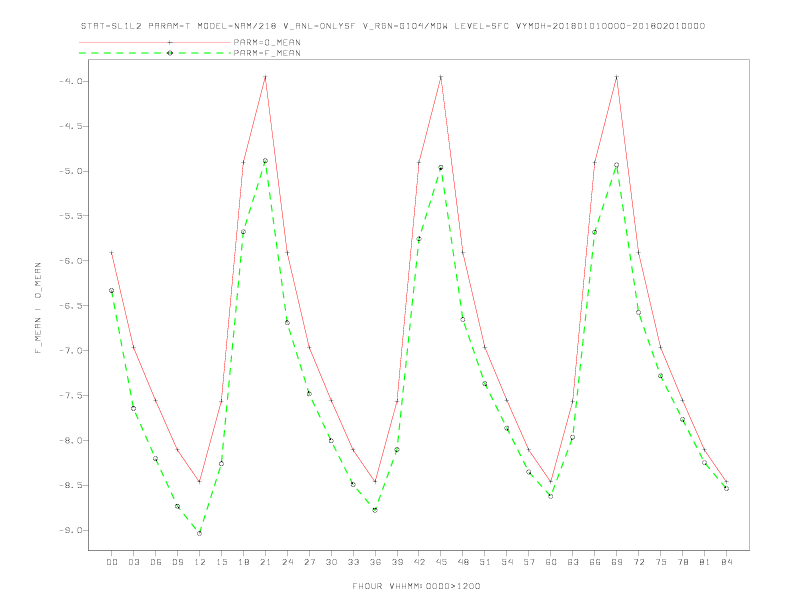Click the x-axis tick label 69

coord(617,562)
